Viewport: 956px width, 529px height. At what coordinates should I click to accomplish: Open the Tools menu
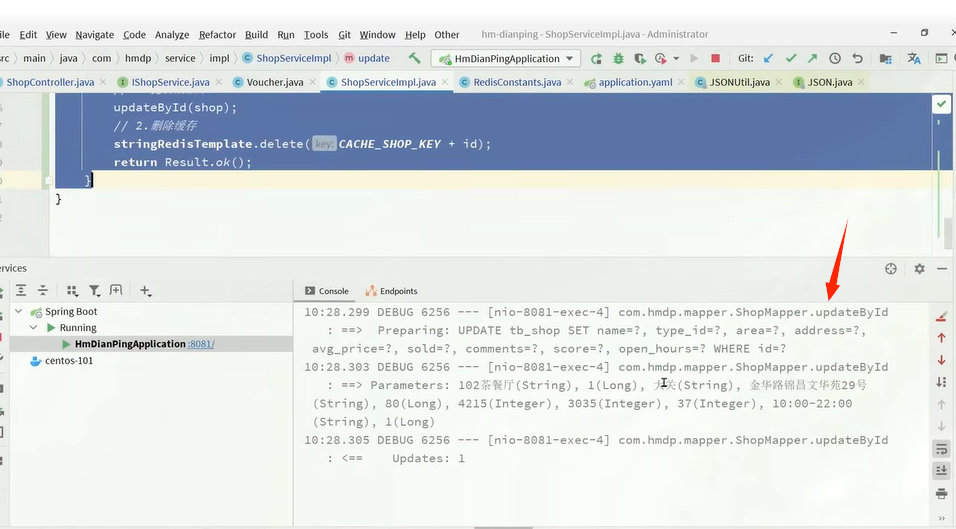(x=316, y=35)
